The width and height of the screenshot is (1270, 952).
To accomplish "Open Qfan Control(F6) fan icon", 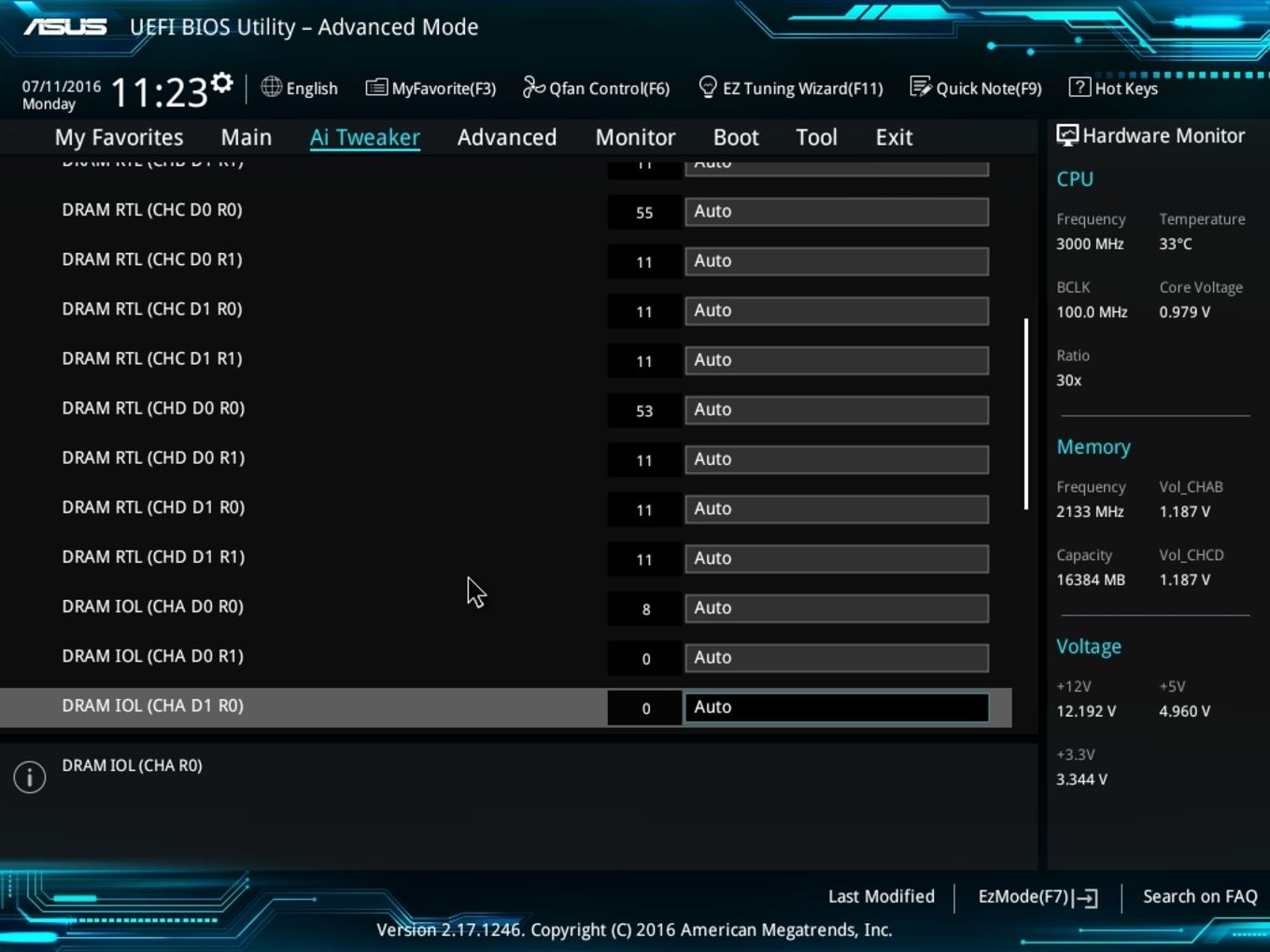I will pos(533,87).
